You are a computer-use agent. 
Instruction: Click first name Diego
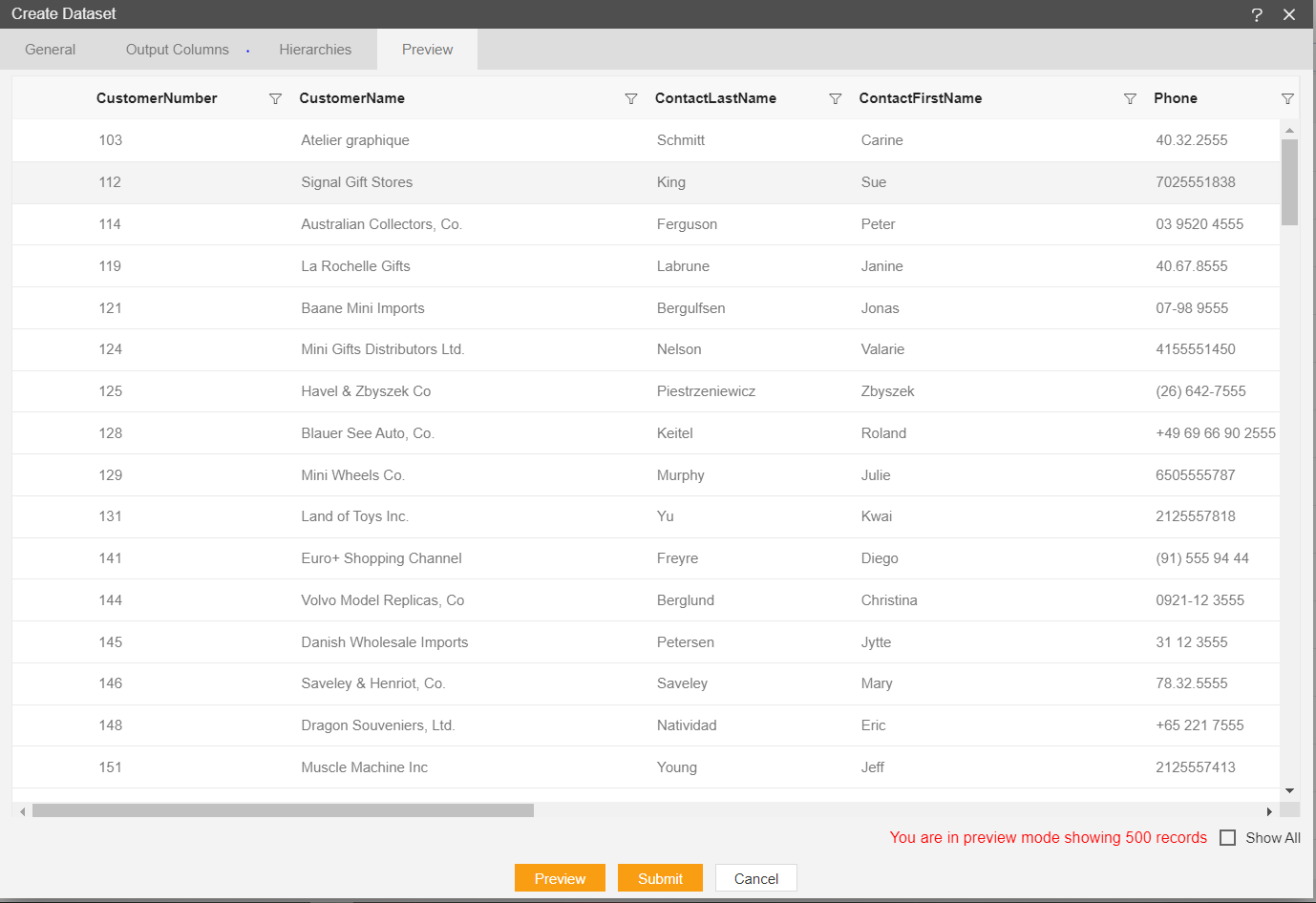click(880, 558)
